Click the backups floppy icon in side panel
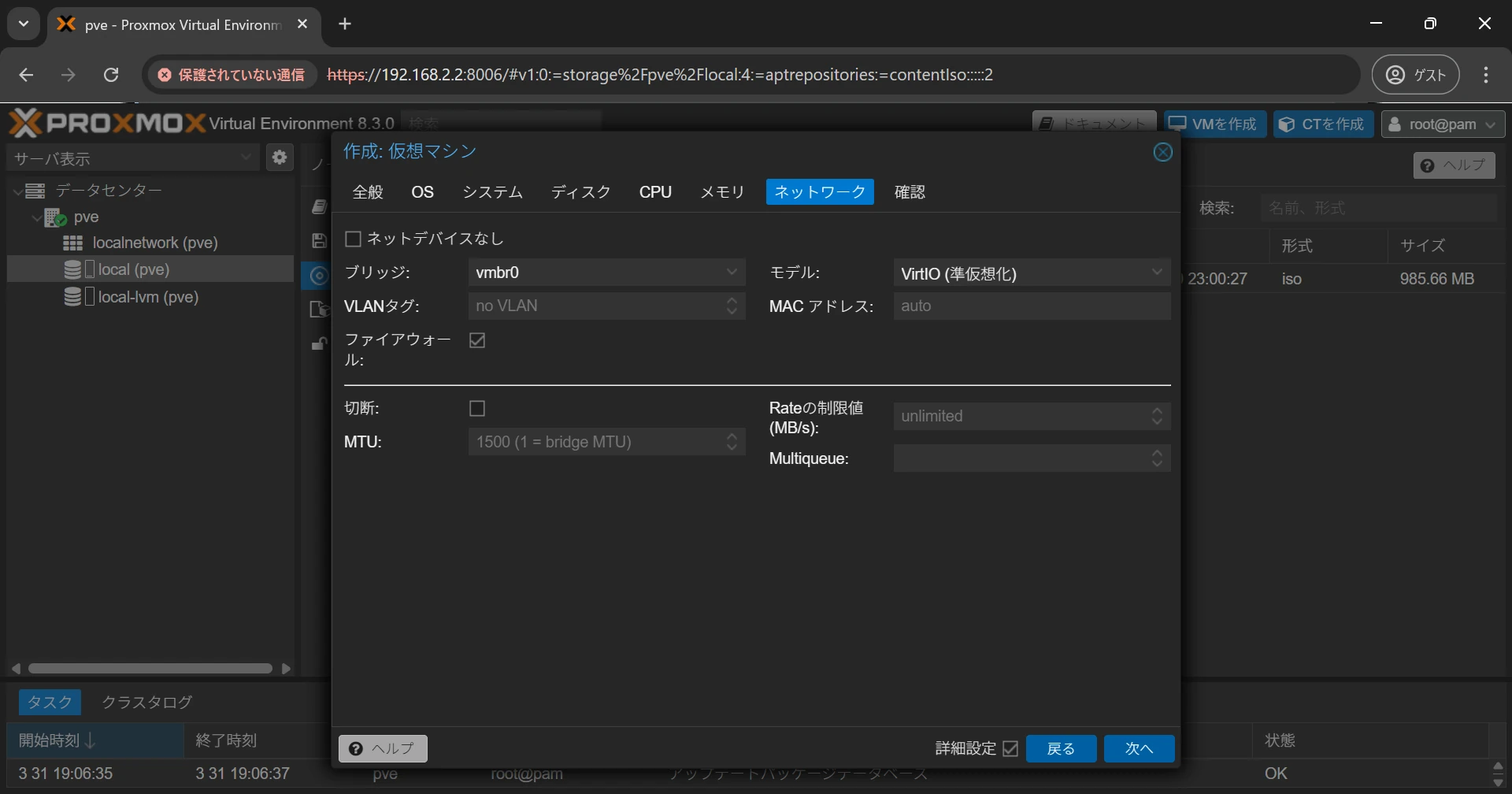Image resolution: width=1512 pixels, height=794 pixels. coord(318,241)
